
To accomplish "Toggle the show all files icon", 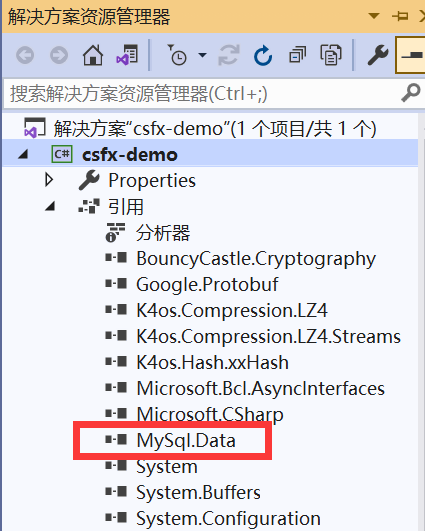I will pyautogui.click(x=331, y=55).
